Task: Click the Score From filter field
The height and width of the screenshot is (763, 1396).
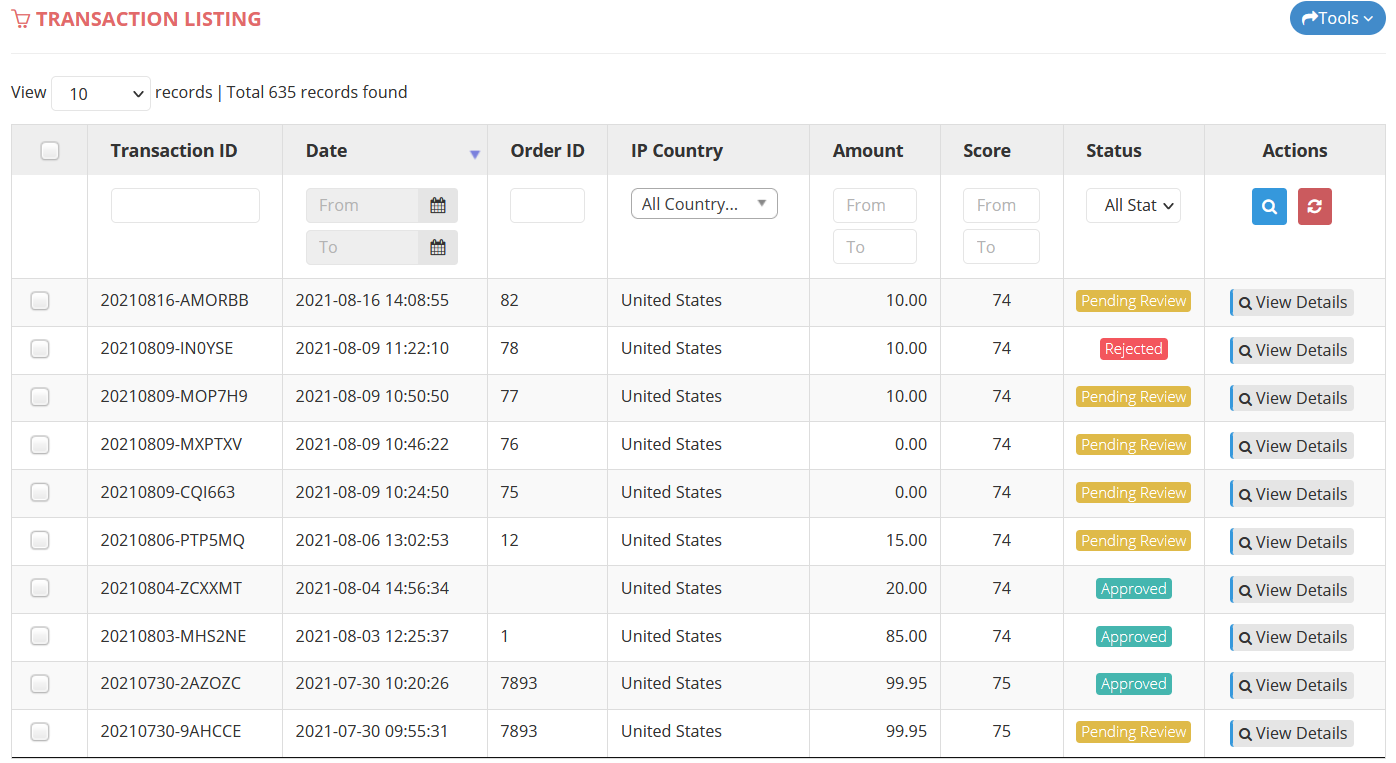Action: pos(1001,205)
